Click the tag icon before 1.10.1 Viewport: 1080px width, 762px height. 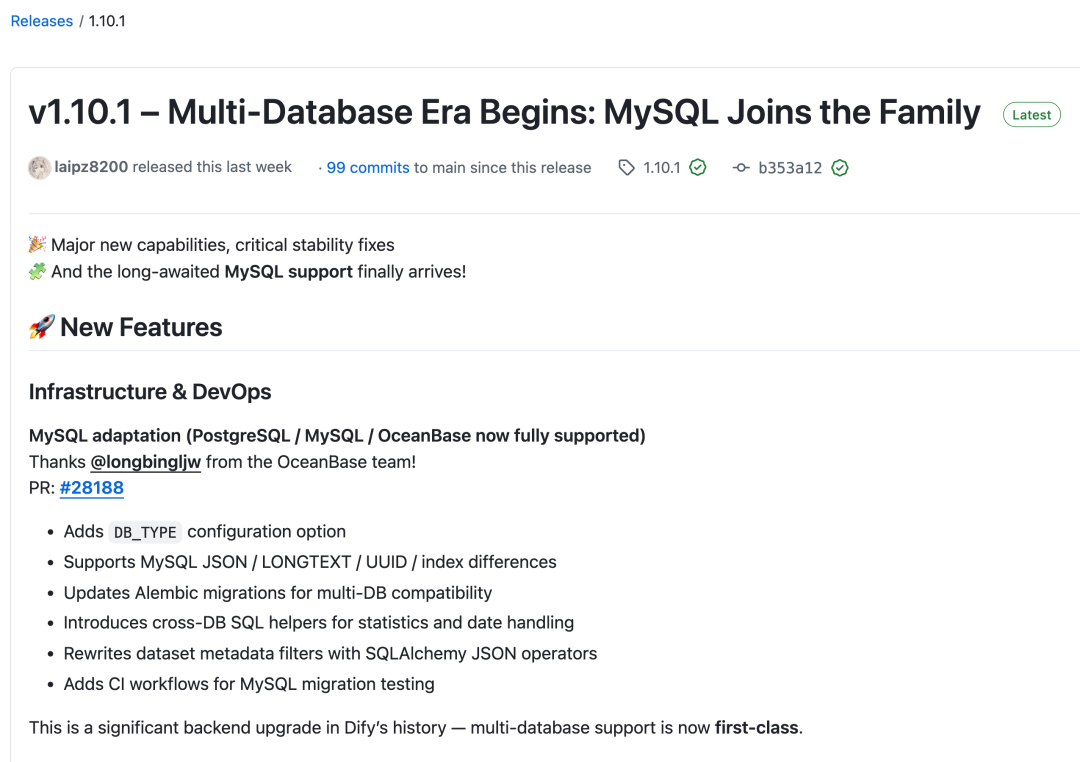627,168
